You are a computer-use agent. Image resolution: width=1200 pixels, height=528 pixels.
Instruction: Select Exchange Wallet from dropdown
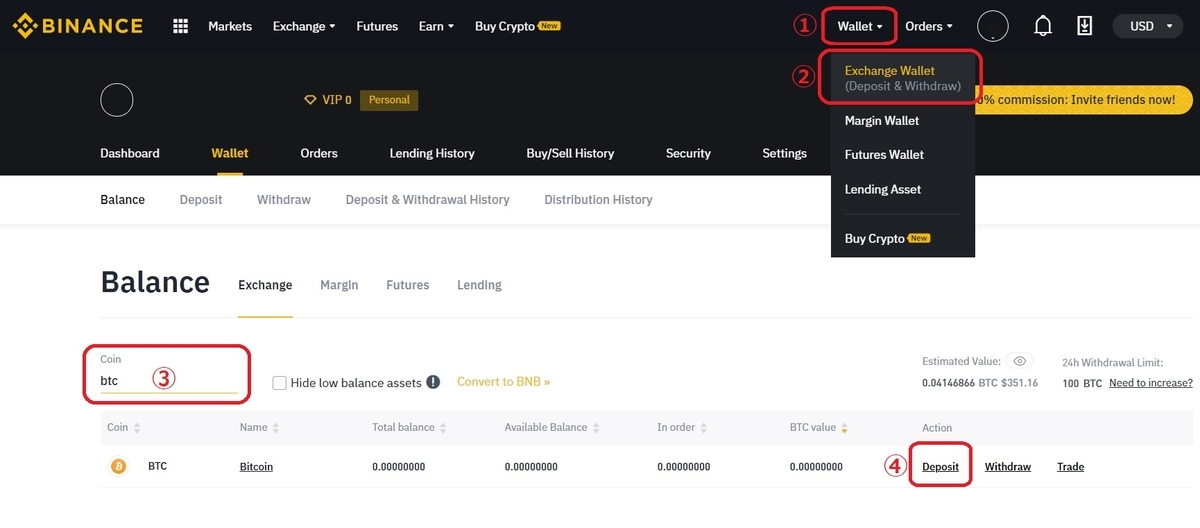click(902, 78)
